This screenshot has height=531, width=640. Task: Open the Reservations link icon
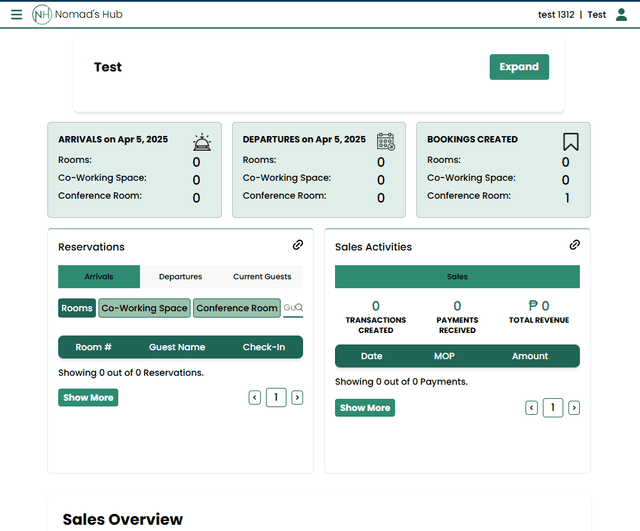[297, 245]
